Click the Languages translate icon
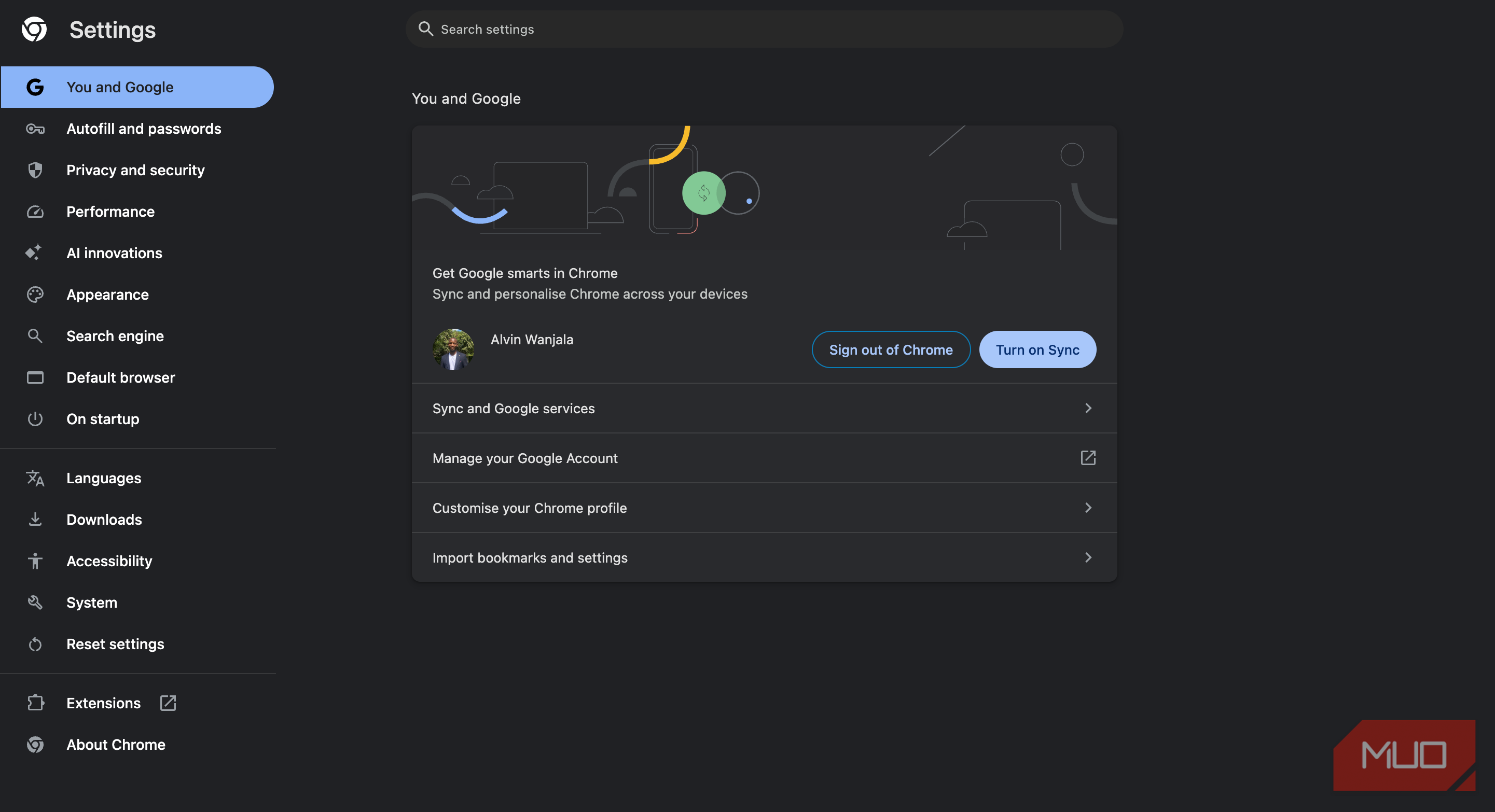The image size is (1495, 812). (x=35, y=479)
